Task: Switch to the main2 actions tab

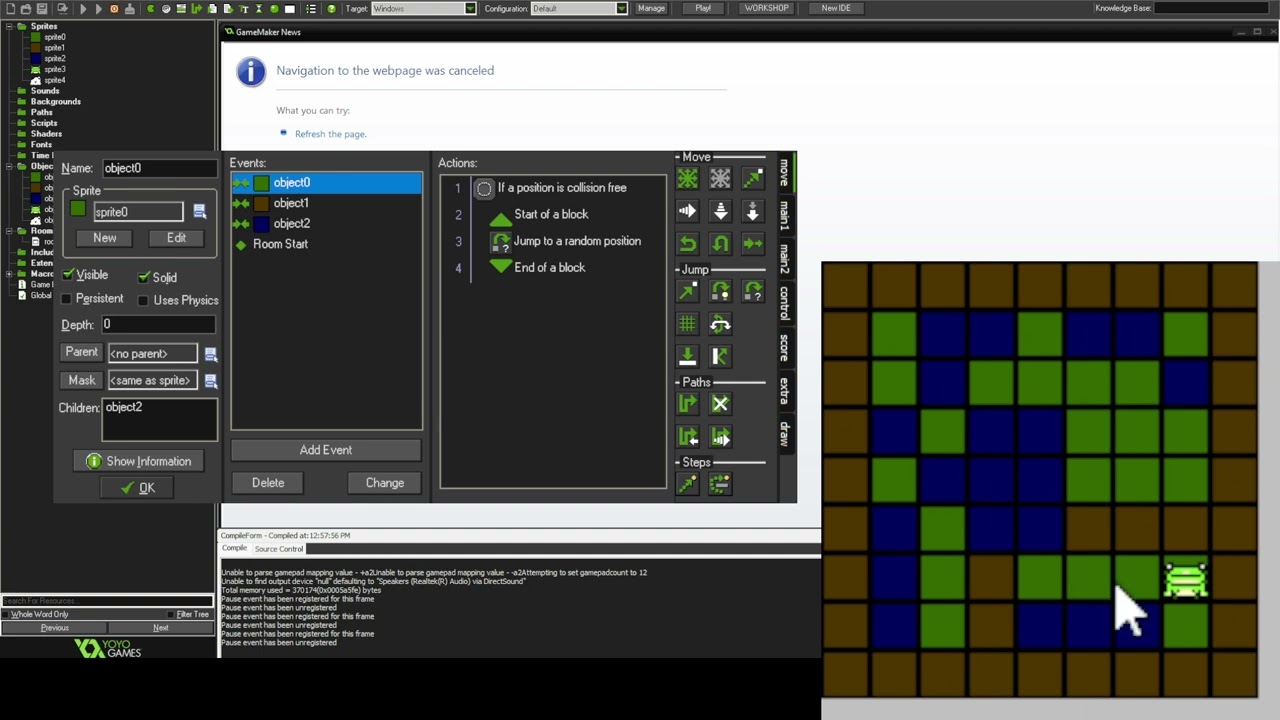Action: 784,259
